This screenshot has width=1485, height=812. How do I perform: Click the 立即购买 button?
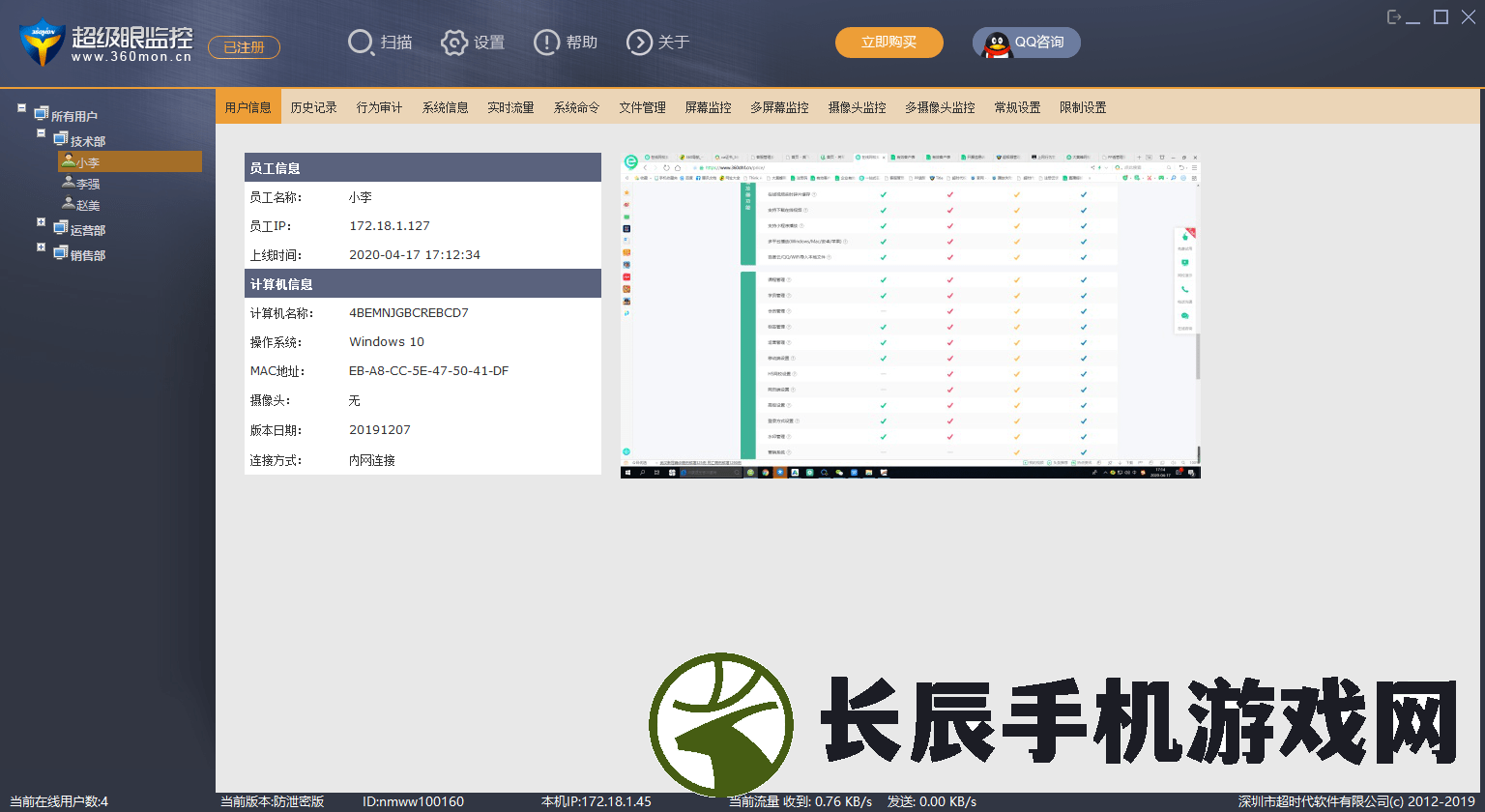(889, 43)
